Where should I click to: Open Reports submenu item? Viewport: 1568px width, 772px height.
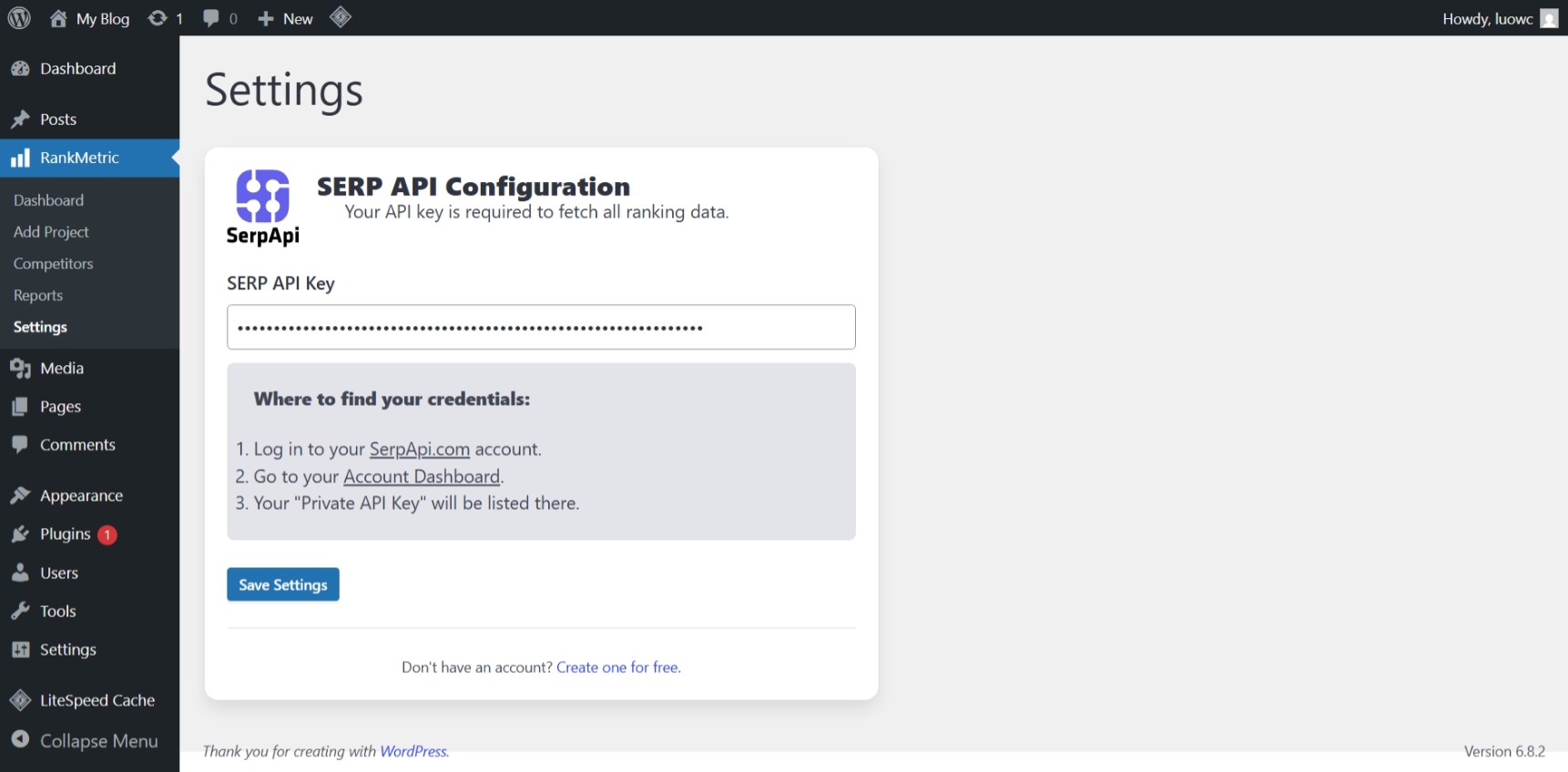pyautogui.click(x=38, y=296)
